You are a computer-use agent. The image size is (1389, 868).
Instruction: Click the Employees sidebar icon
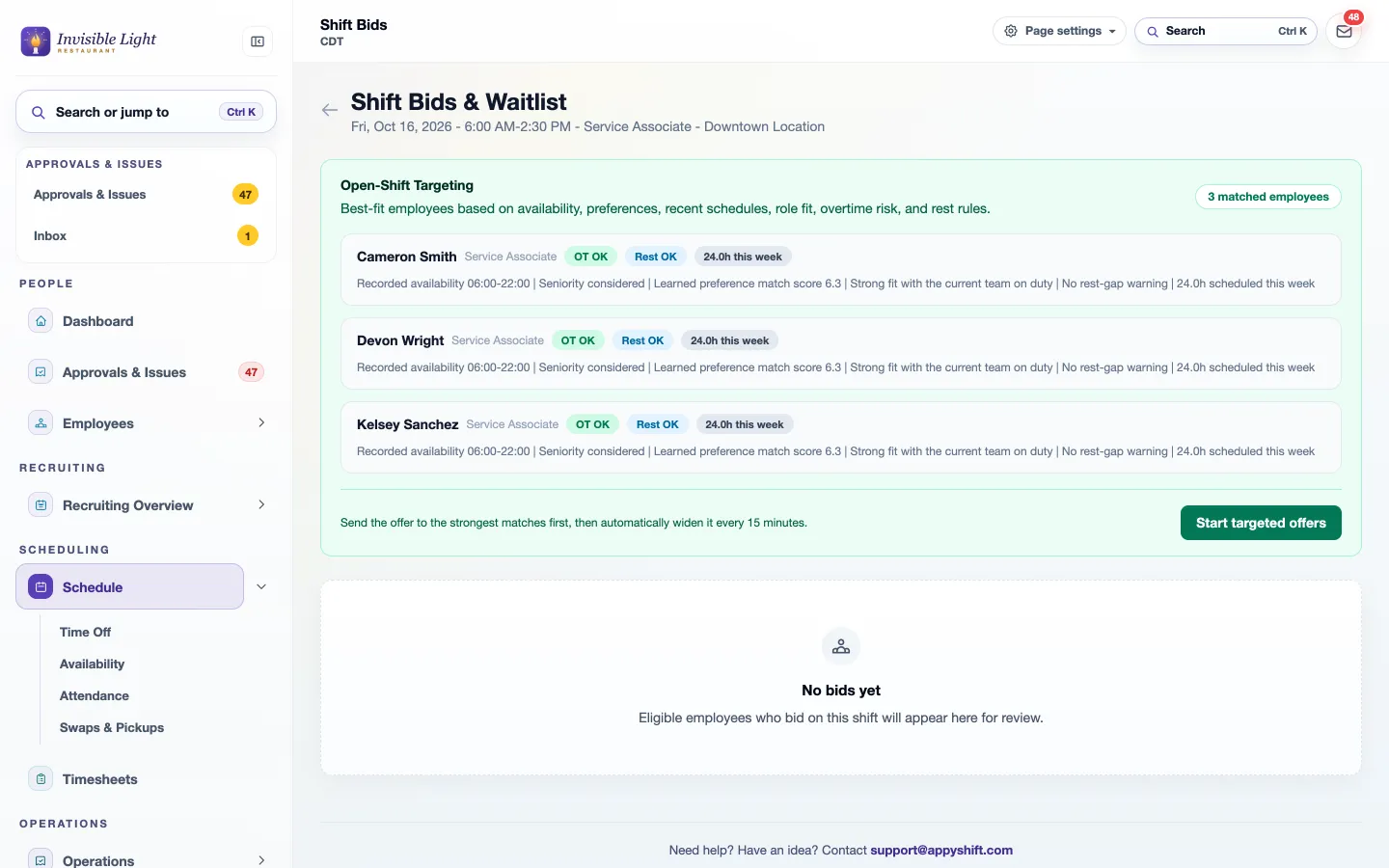point(41,423)
